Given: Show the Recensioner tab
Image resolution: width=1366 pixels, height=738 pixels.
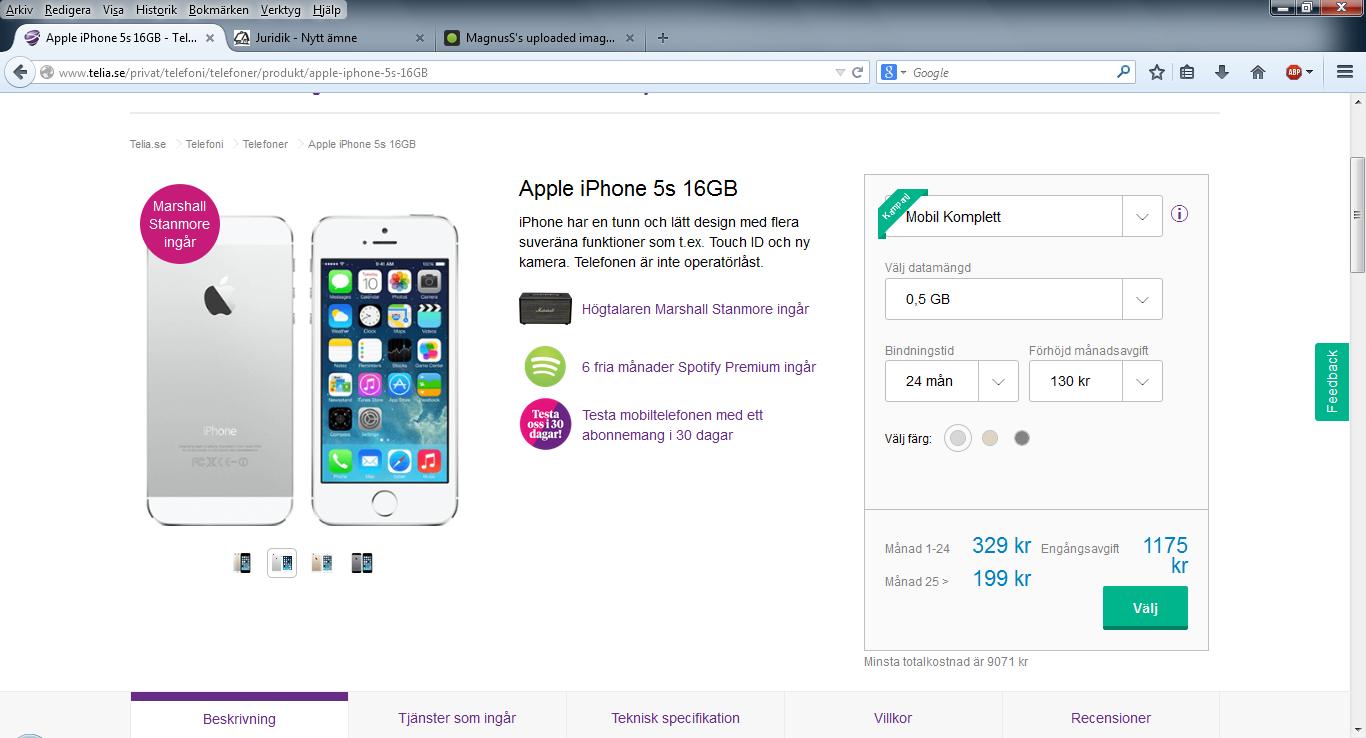Looking at the screenshot, I should click(x=1111, y=717).
